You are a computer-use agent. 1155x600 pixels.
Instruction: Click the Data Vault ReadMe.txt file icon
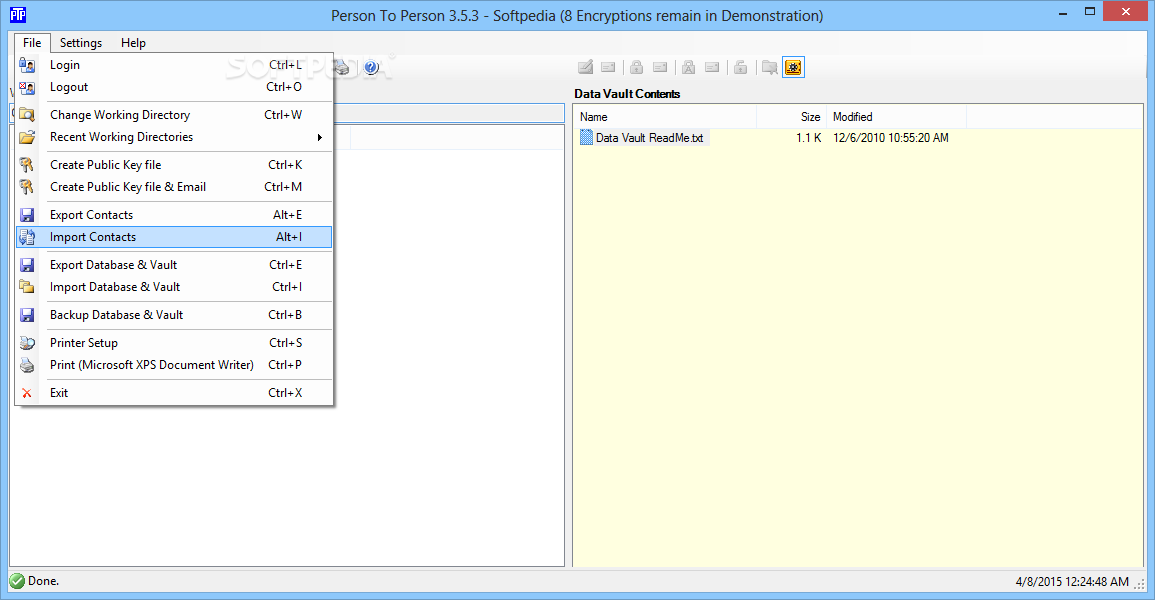pos(586,138)
